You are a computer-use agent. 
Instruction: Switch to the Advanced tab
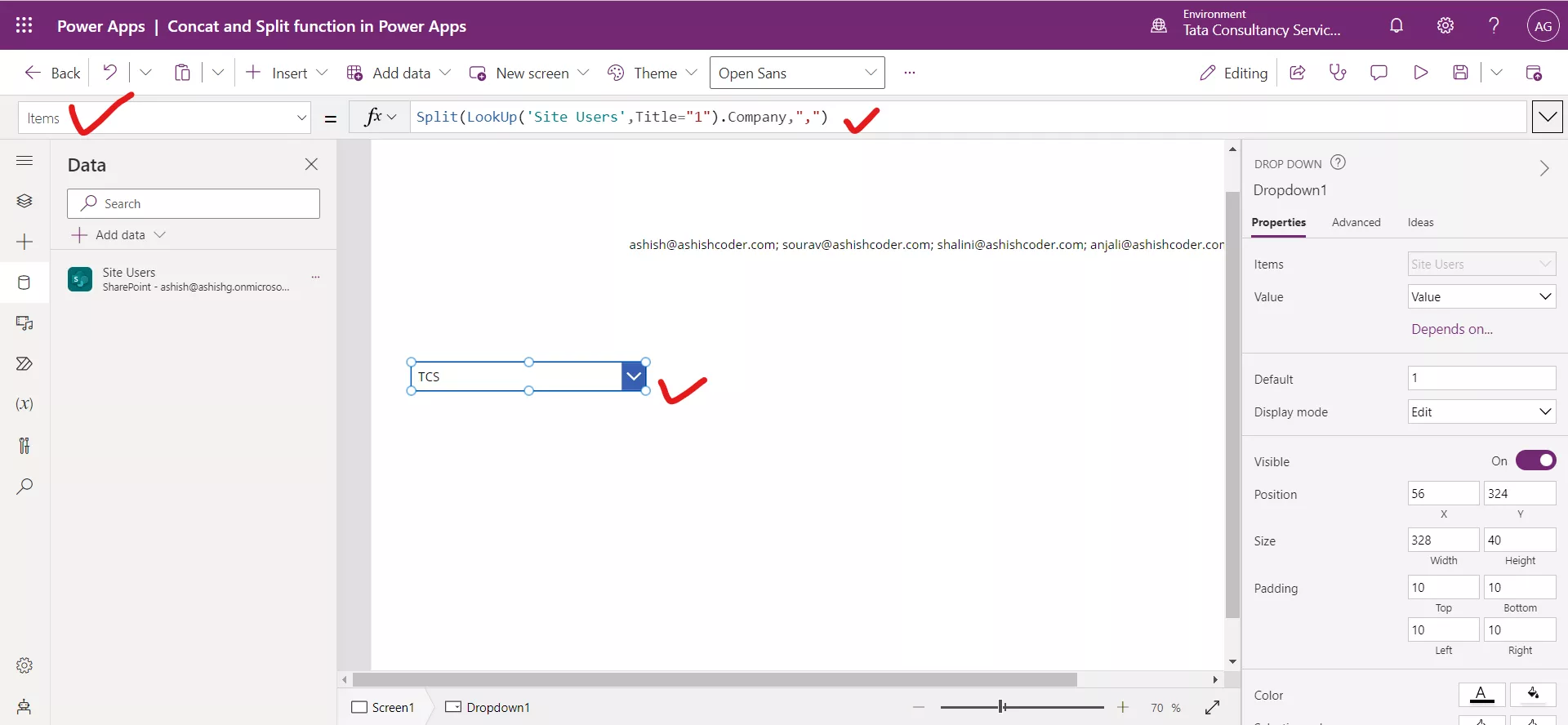click(1356, 222)
